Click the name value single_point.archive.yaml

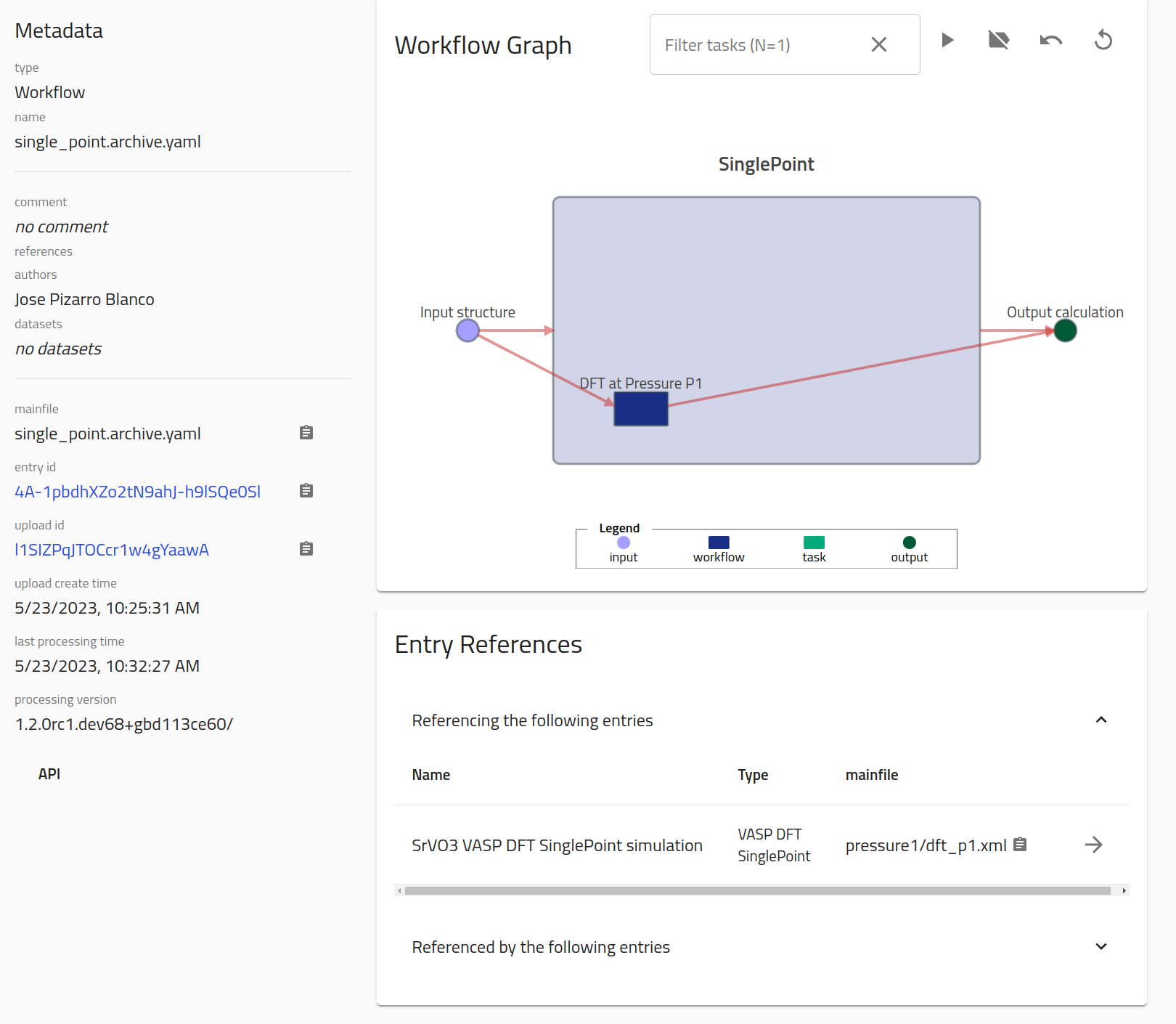107,142
